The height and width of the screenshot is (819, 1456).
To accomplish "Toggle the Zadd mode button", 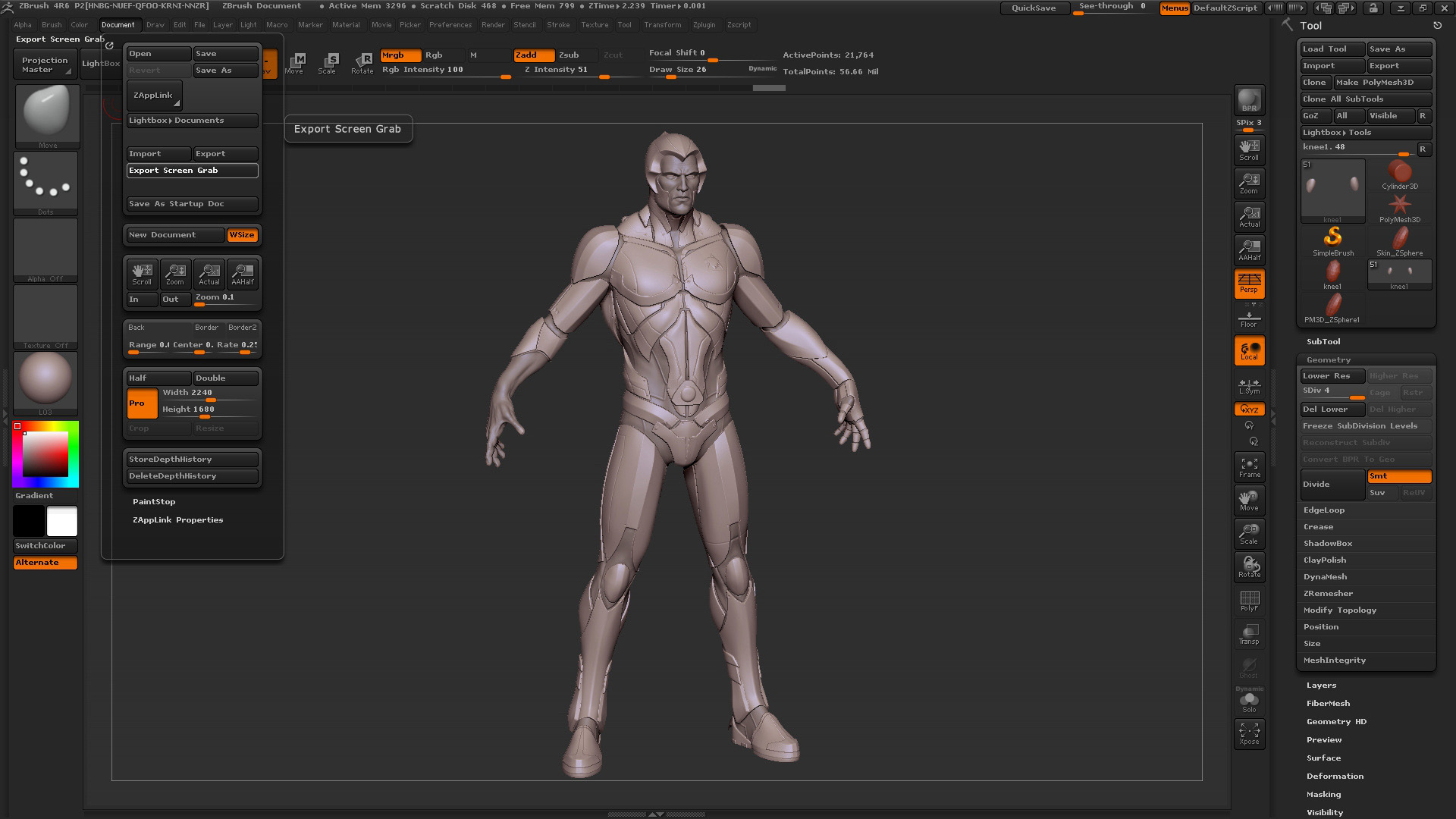I will click(x=534, y=55).
